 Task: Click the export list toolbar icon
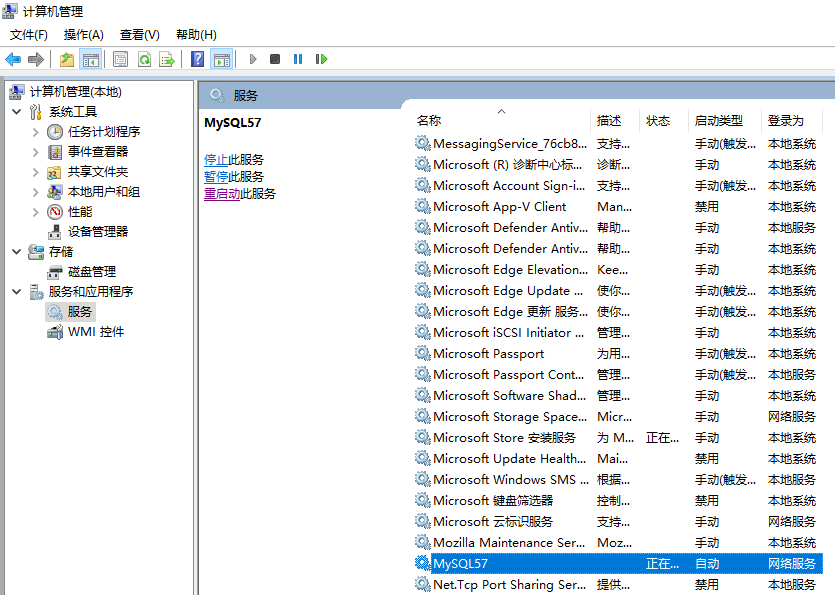pos(167,59)
